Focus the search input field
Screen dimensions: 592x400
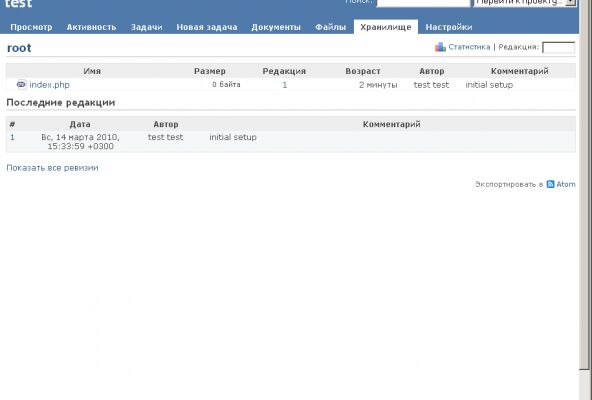[x=423, y=3]
